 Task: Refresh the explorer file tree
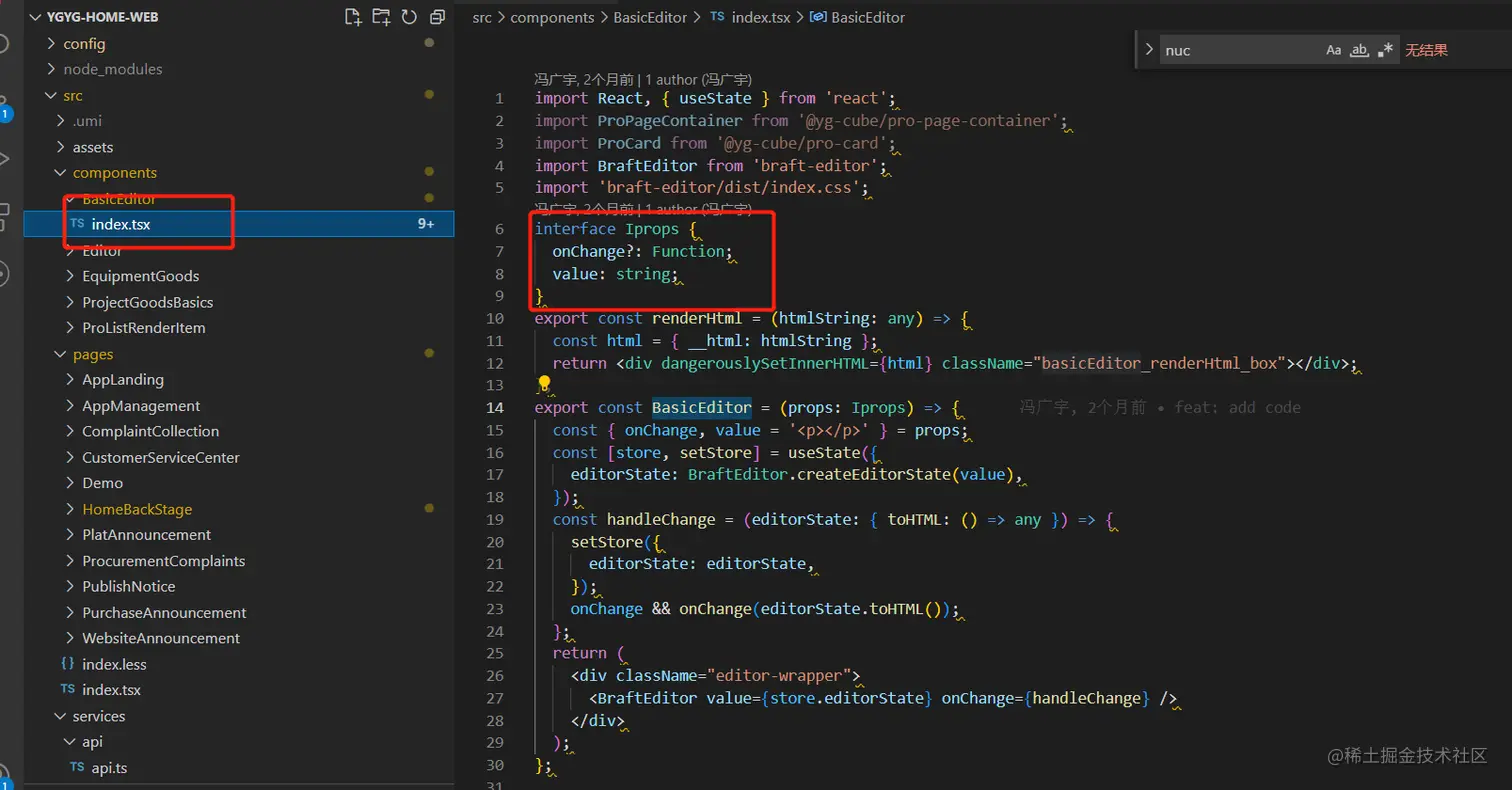coord(409,17)
